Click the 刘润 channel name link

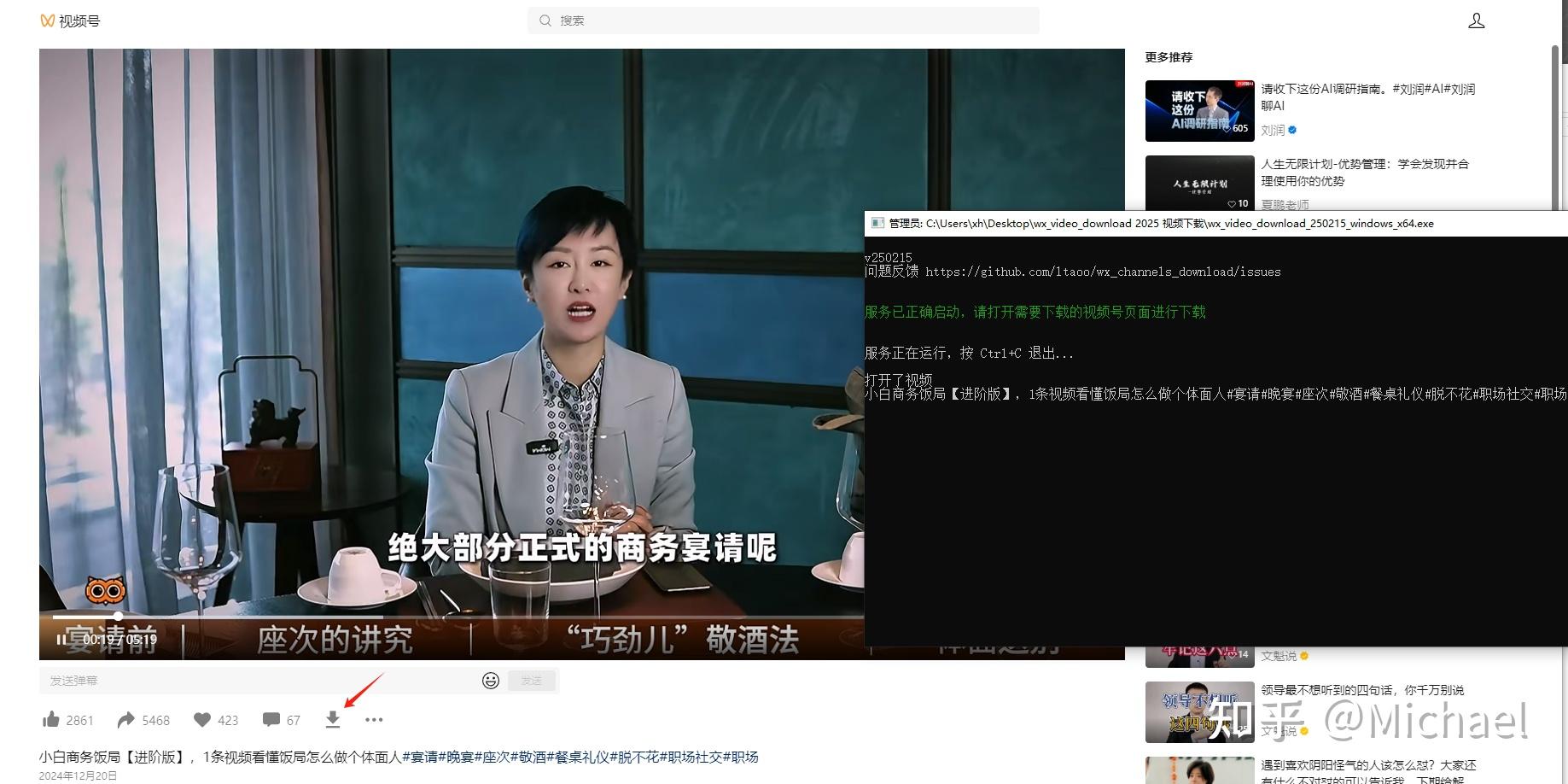click(x=1274, y=130)
